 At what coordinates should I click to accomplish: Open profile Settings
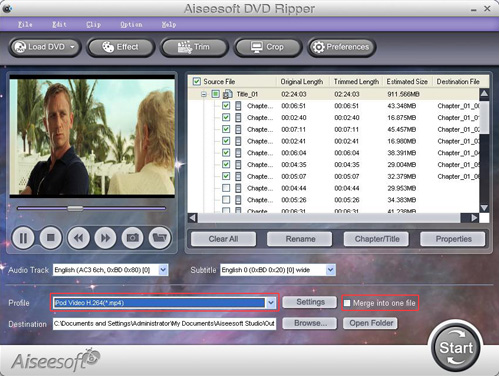point(310,302)
